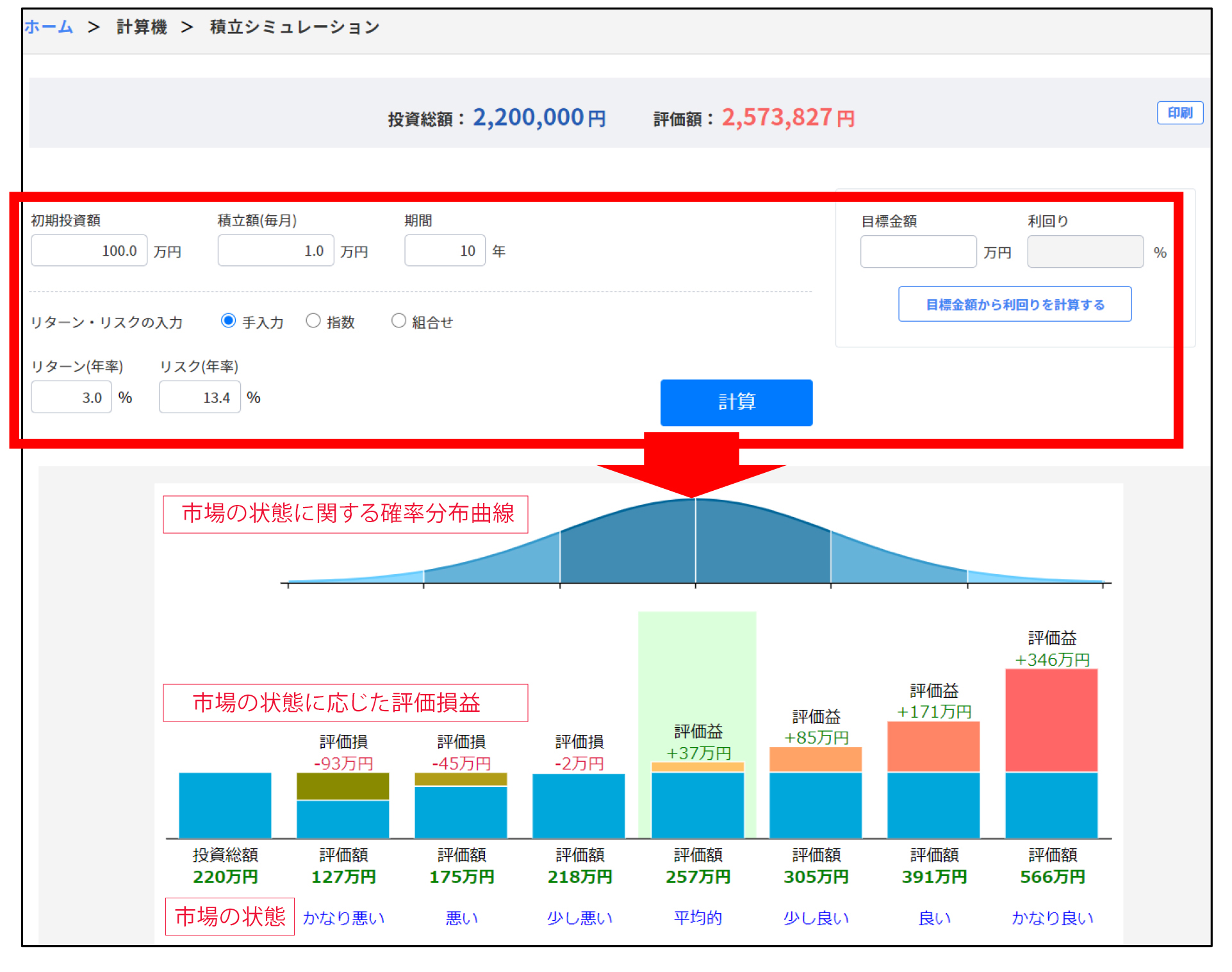Click the disabled 利回り percentage field
This screenshot has height=972, width=1232.
1085,252
